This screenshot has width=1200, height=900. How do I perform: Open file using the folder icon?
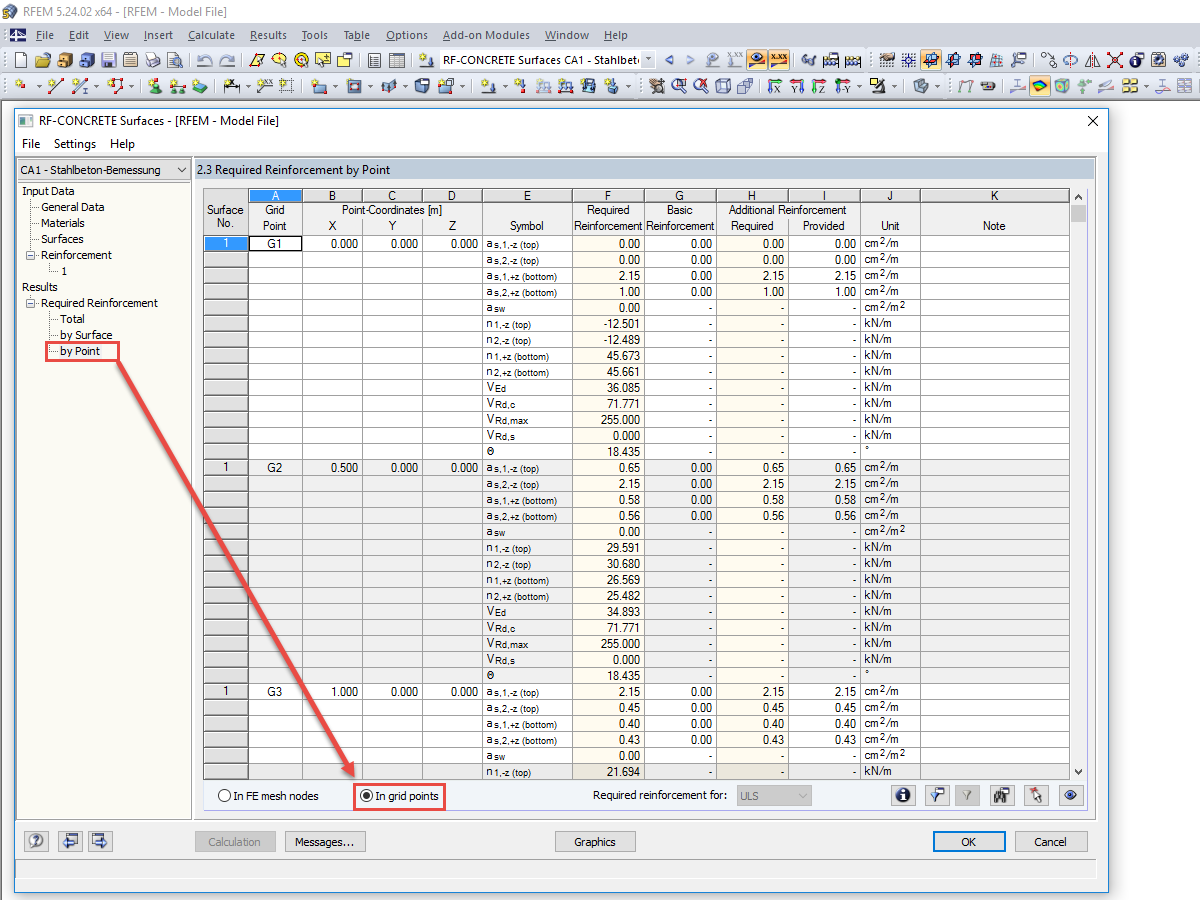[43, 60]
